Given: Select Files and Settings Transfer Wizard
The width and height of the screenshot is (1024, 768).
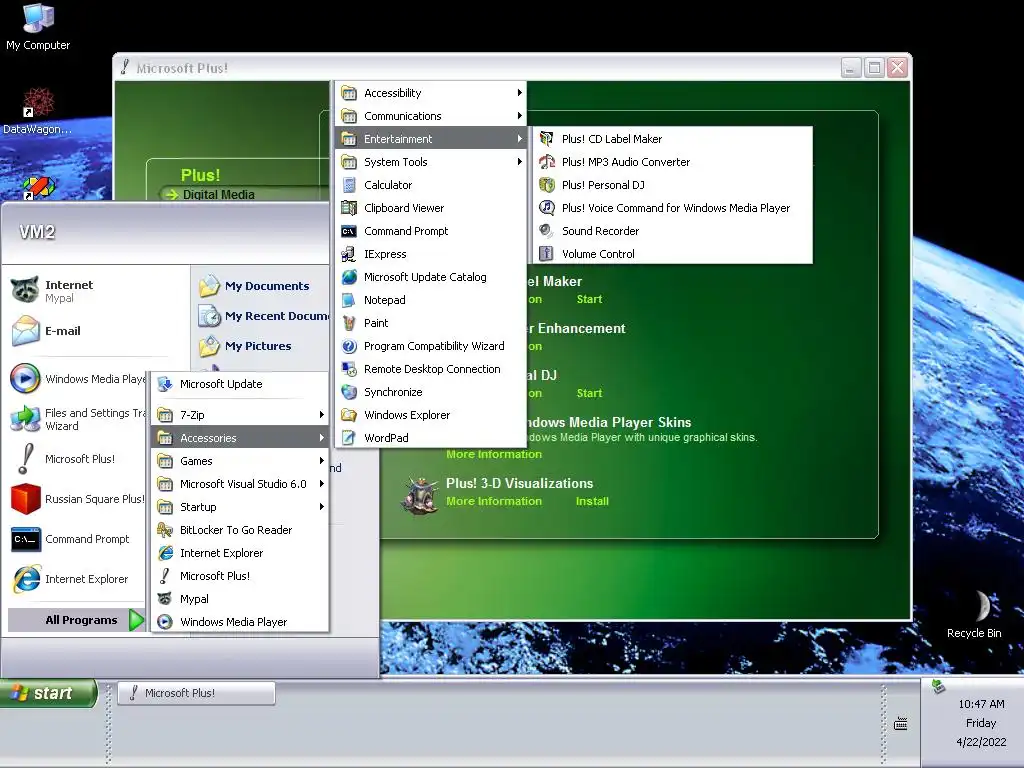Looking at the screenshot, I should point(76,419).
